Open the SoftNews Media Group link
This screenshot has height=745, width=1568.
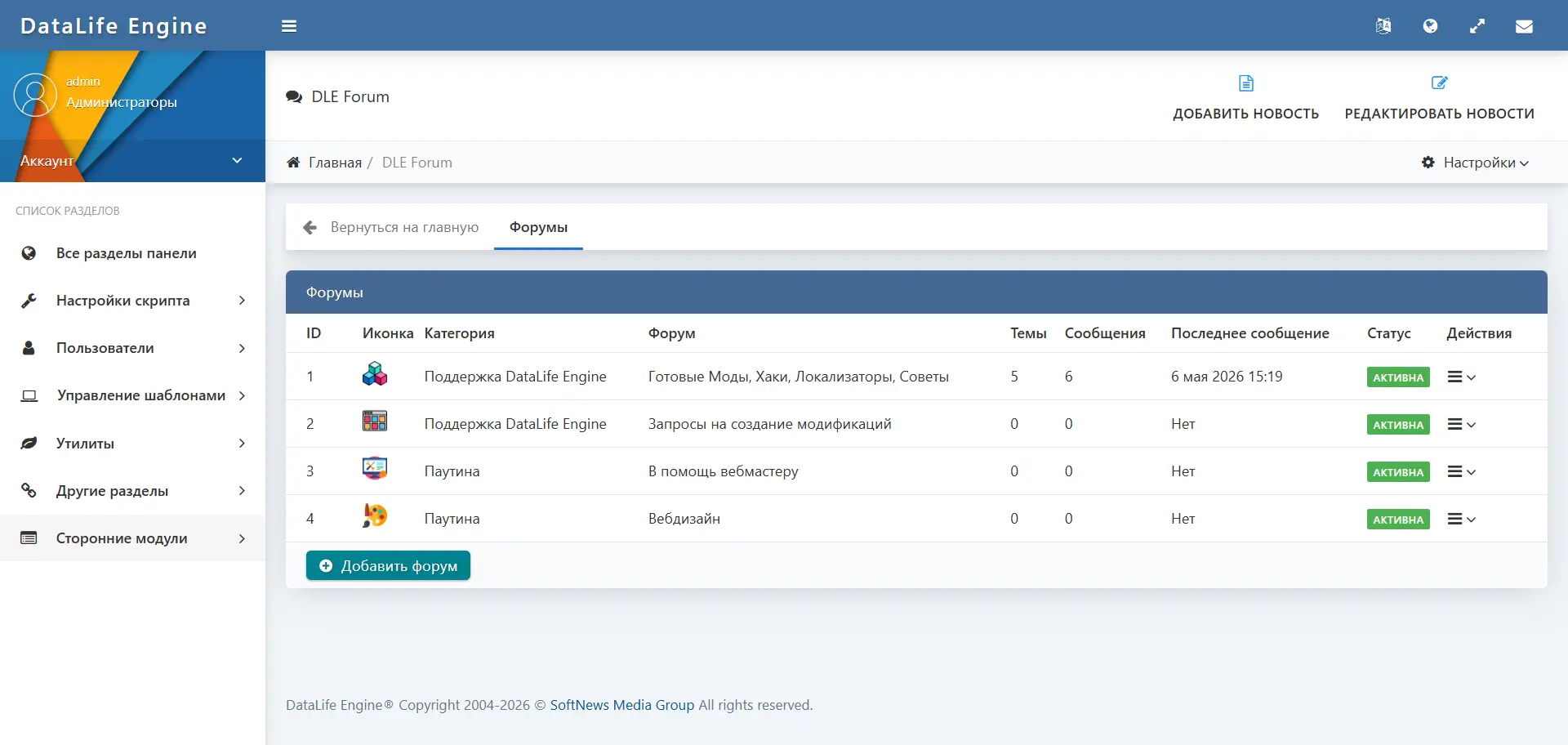pos(622,705)
